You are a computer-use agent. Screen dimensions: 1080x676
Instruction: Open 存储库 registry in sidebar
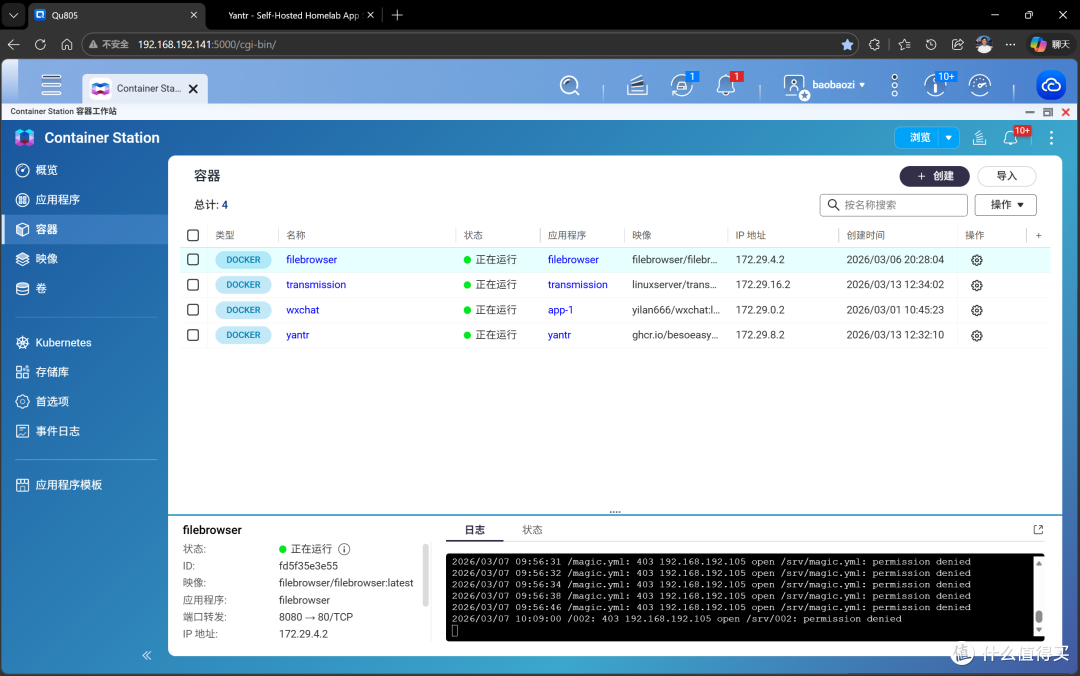pyautogui.click(x=84, y=372)
